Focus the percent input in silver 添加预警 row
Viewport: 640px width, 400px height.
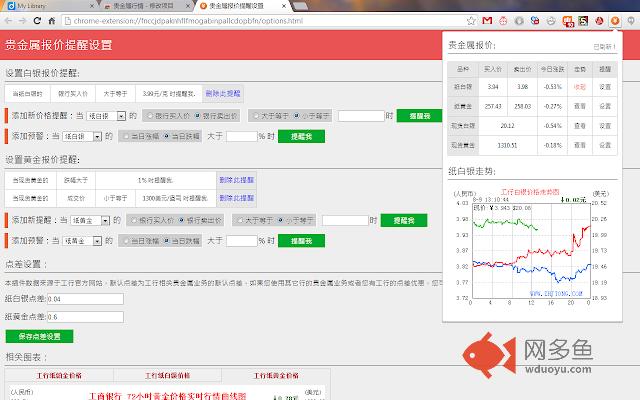point(242,136)
